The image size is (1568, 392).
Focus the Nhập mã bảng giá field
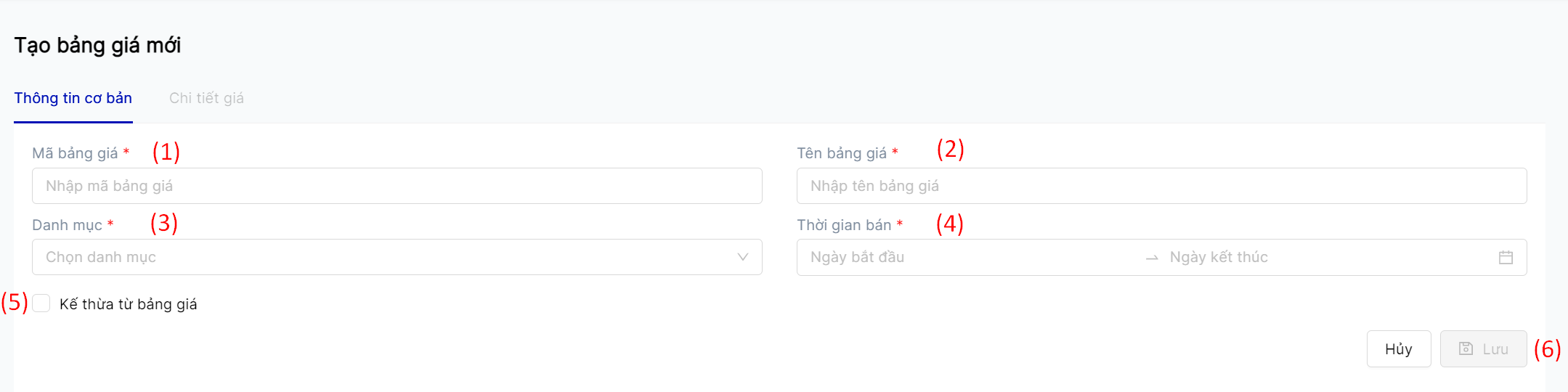(396, 186)
